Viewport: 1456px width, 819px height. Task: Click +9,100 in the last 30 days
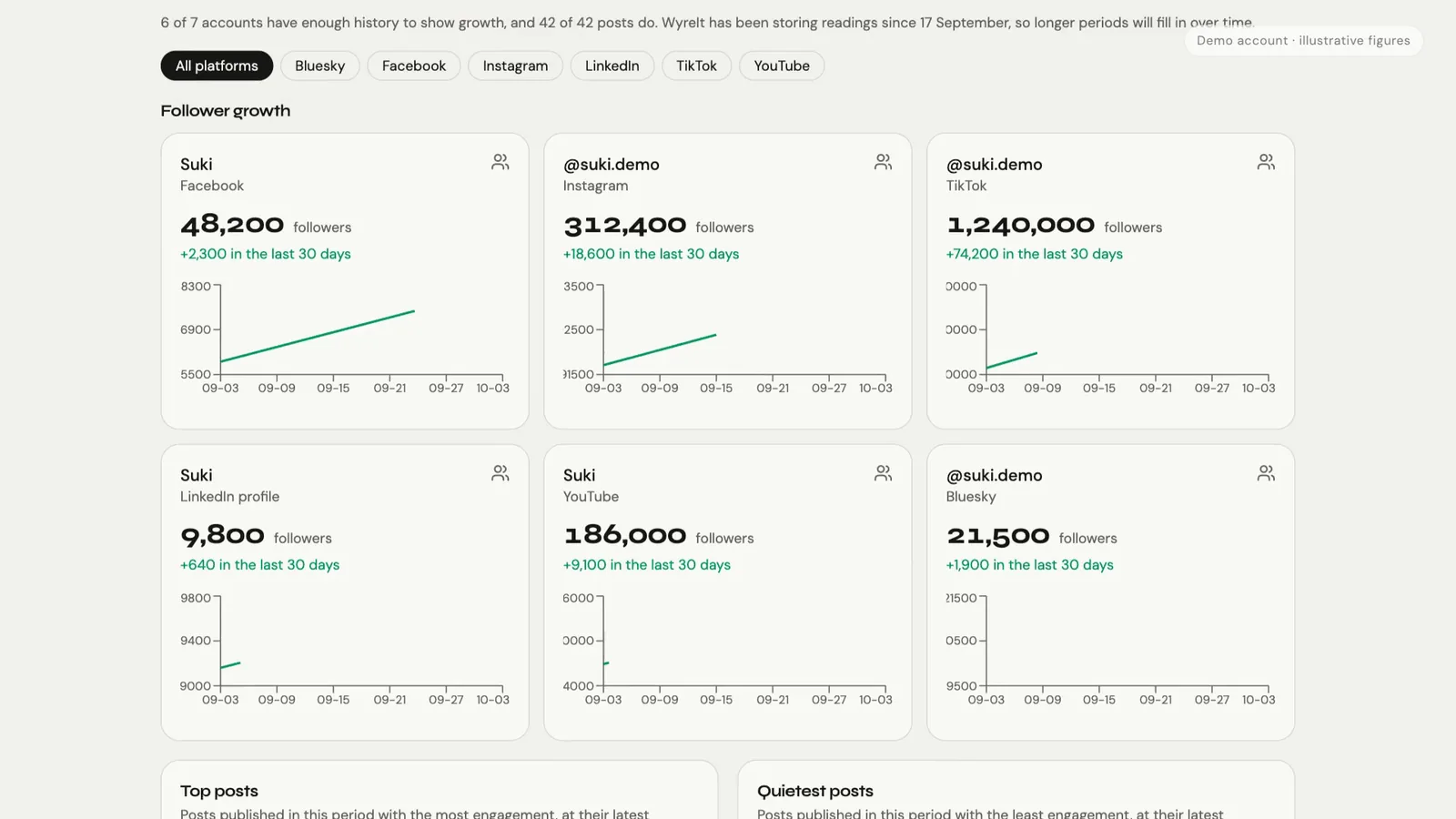pos(646,565)
